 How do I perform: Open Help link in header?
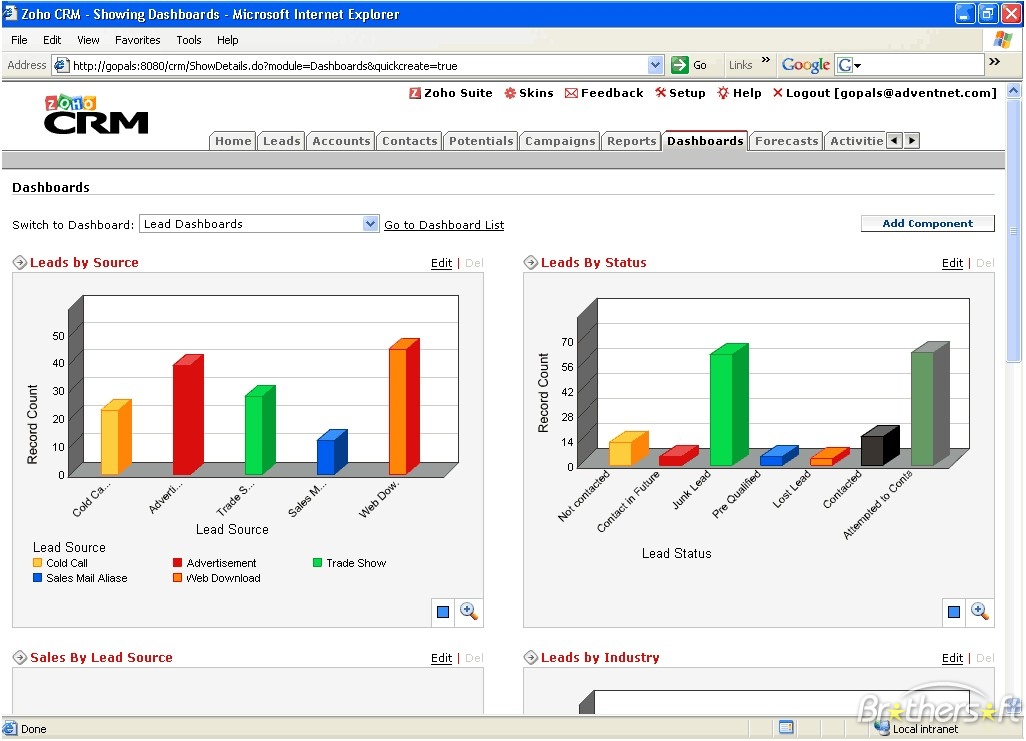pos(739,94)
